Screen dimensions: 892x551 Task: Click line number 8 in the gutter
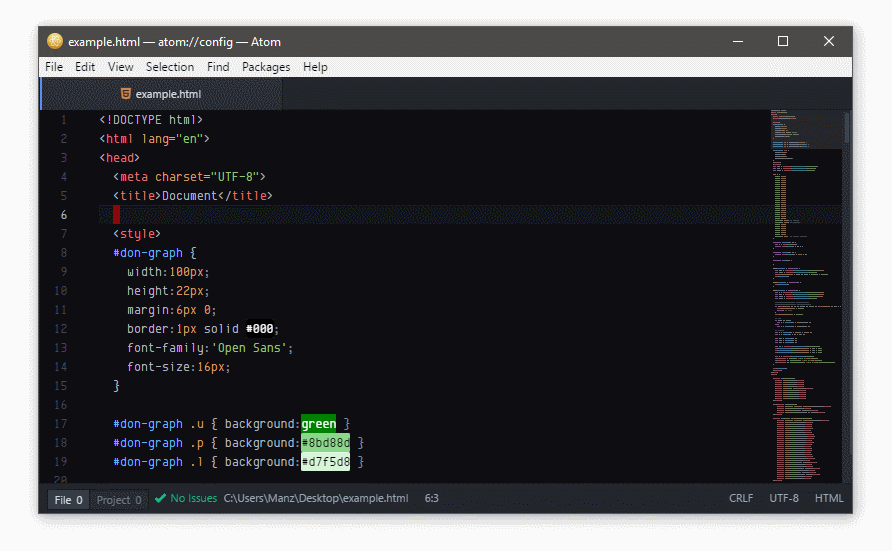(64, 253)
